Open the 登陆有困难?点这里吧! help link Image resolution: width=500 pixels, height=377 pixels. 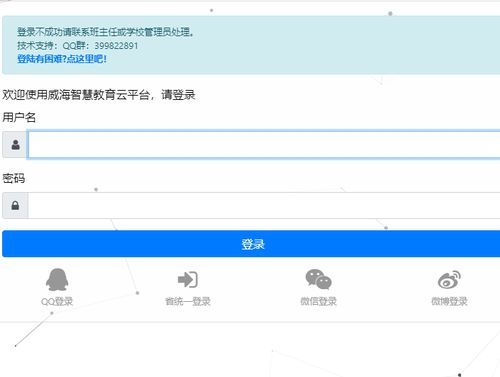coord(62,59)
